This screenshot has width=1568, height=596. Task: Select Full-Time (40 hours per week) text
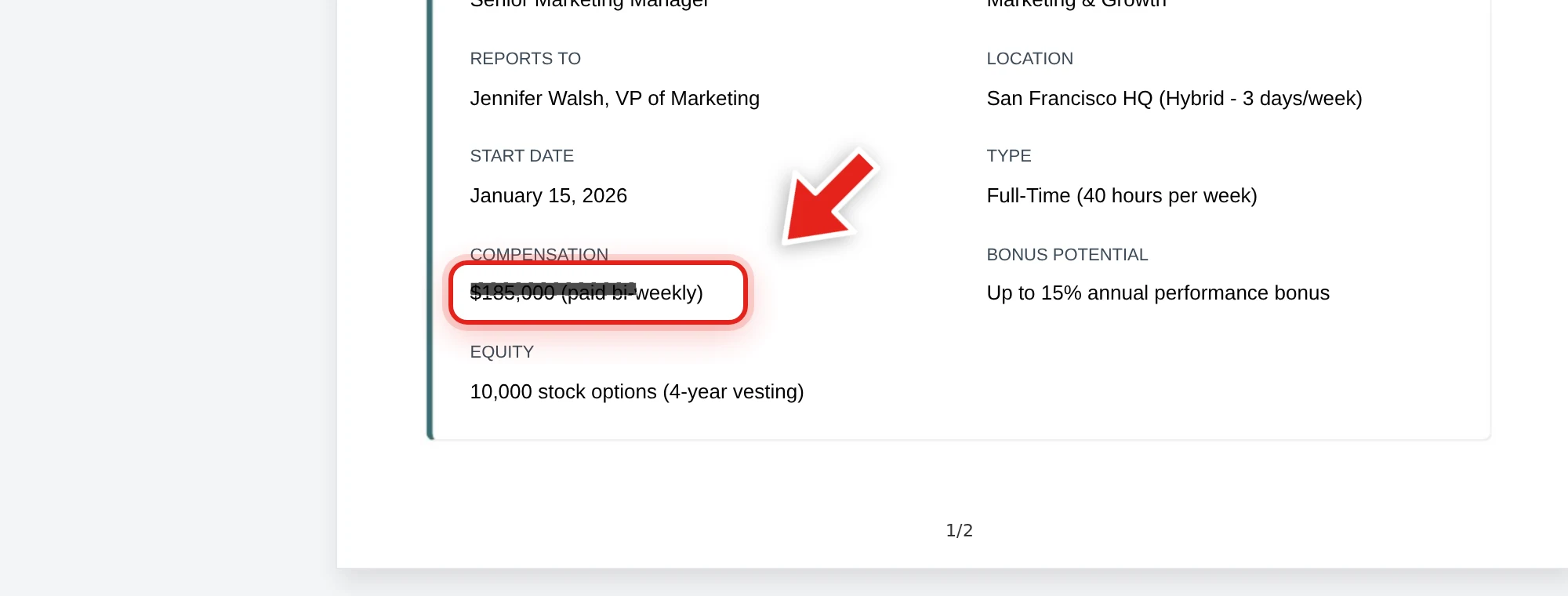[x=1122, y=195]
